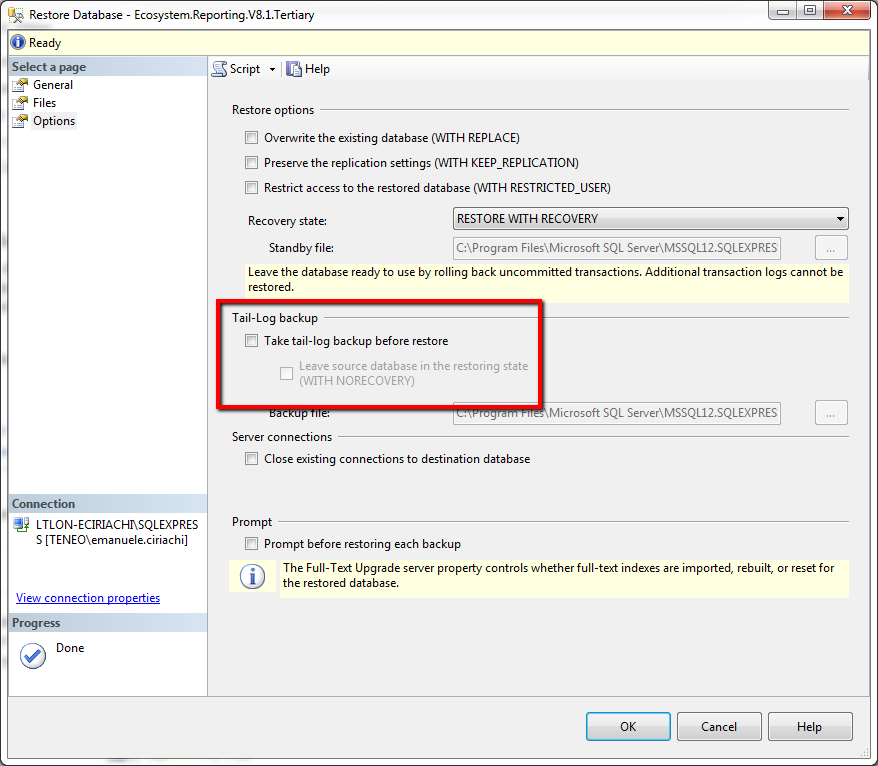Select the Files page
The height and width of the screenshot is (766, 878).
click(x=44, y=103)
